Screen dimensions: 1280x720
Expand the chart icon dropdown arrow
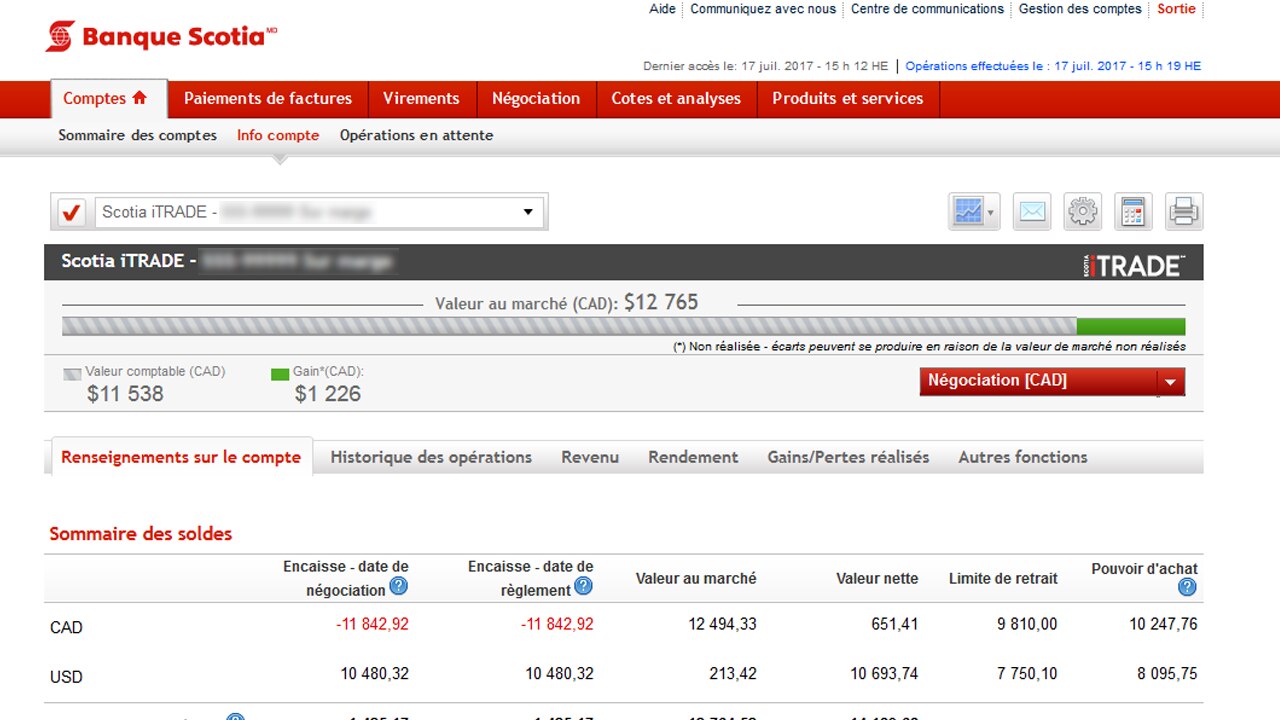[990, 213]
